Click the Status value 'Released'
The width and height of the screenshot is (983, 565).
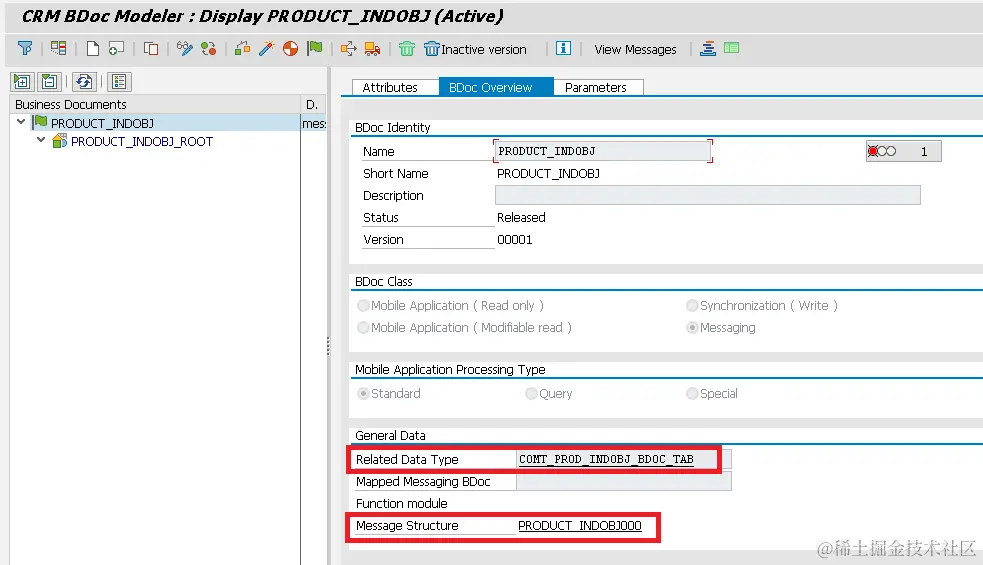521,218
